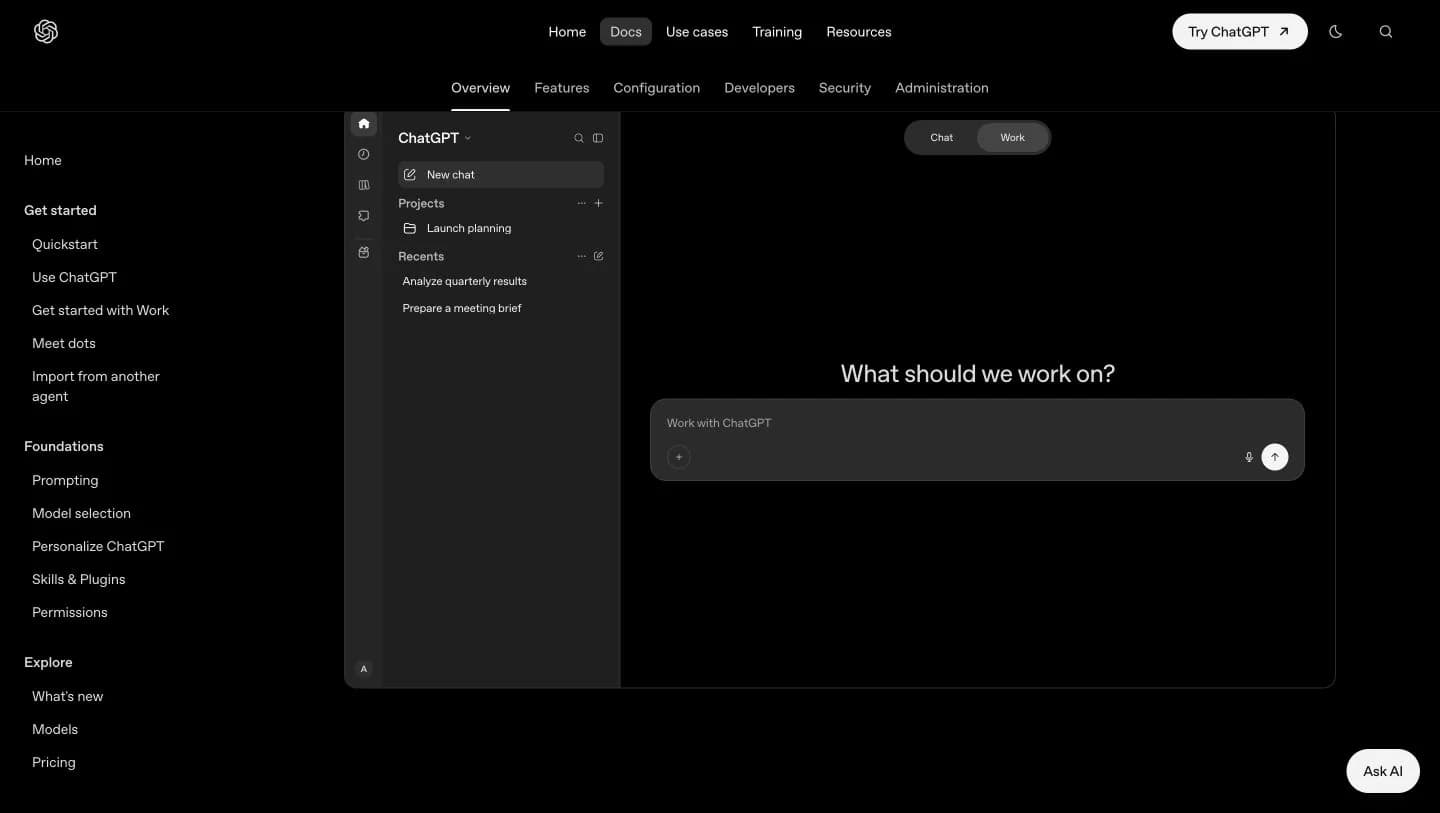Open Model selection in the left sidebar

(82, 513)
